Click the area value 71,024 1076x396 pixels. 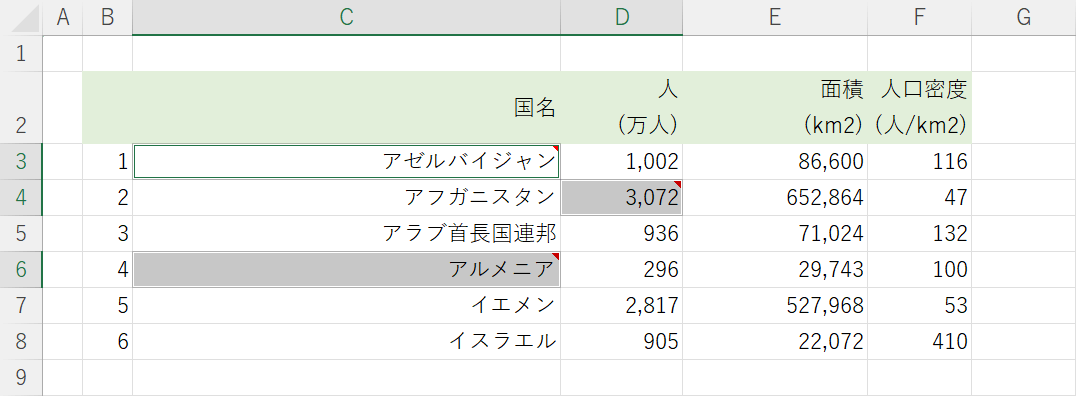775,234
